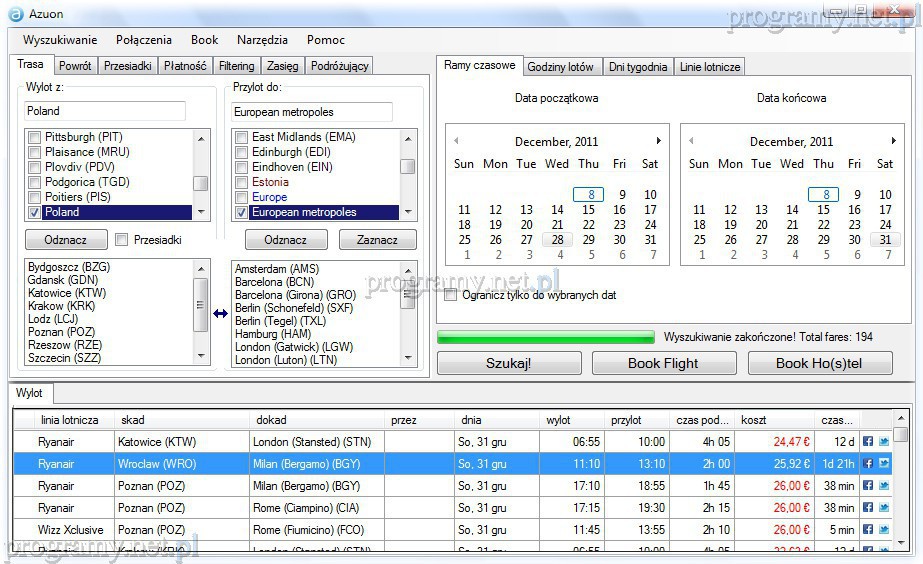Click Facebook share icon in Katowice flight row

coord(867,441)
